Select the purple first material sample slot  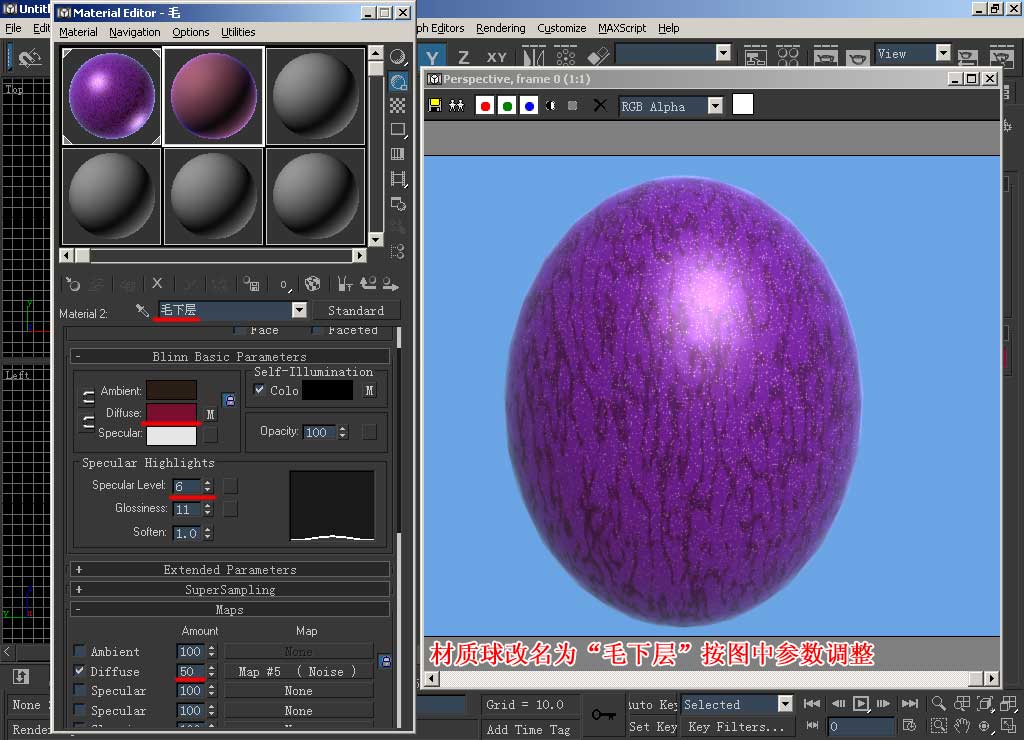(112, 96)
